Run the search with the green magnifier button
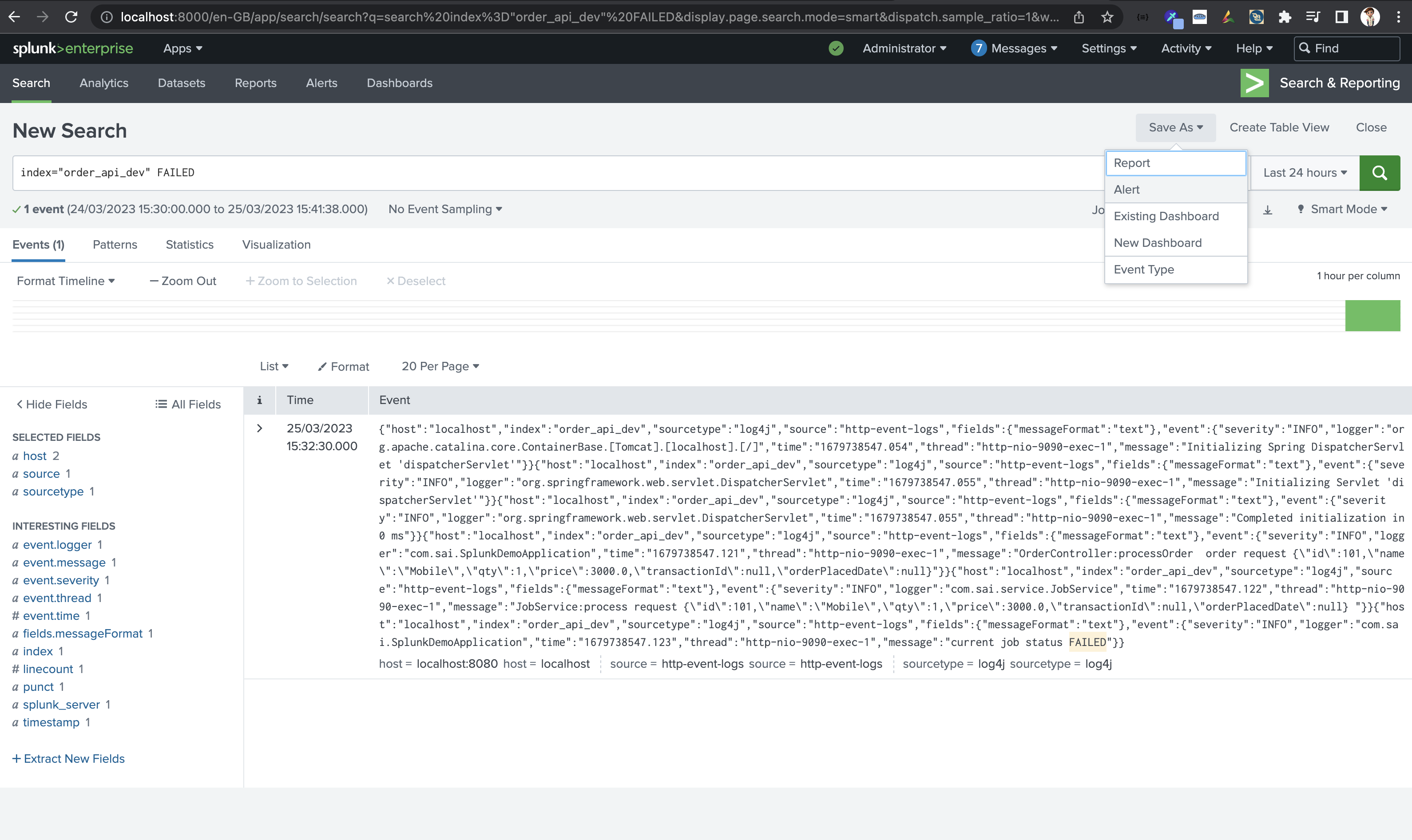Viewport: 1412px width, 840px height. tap(1379, 173)
